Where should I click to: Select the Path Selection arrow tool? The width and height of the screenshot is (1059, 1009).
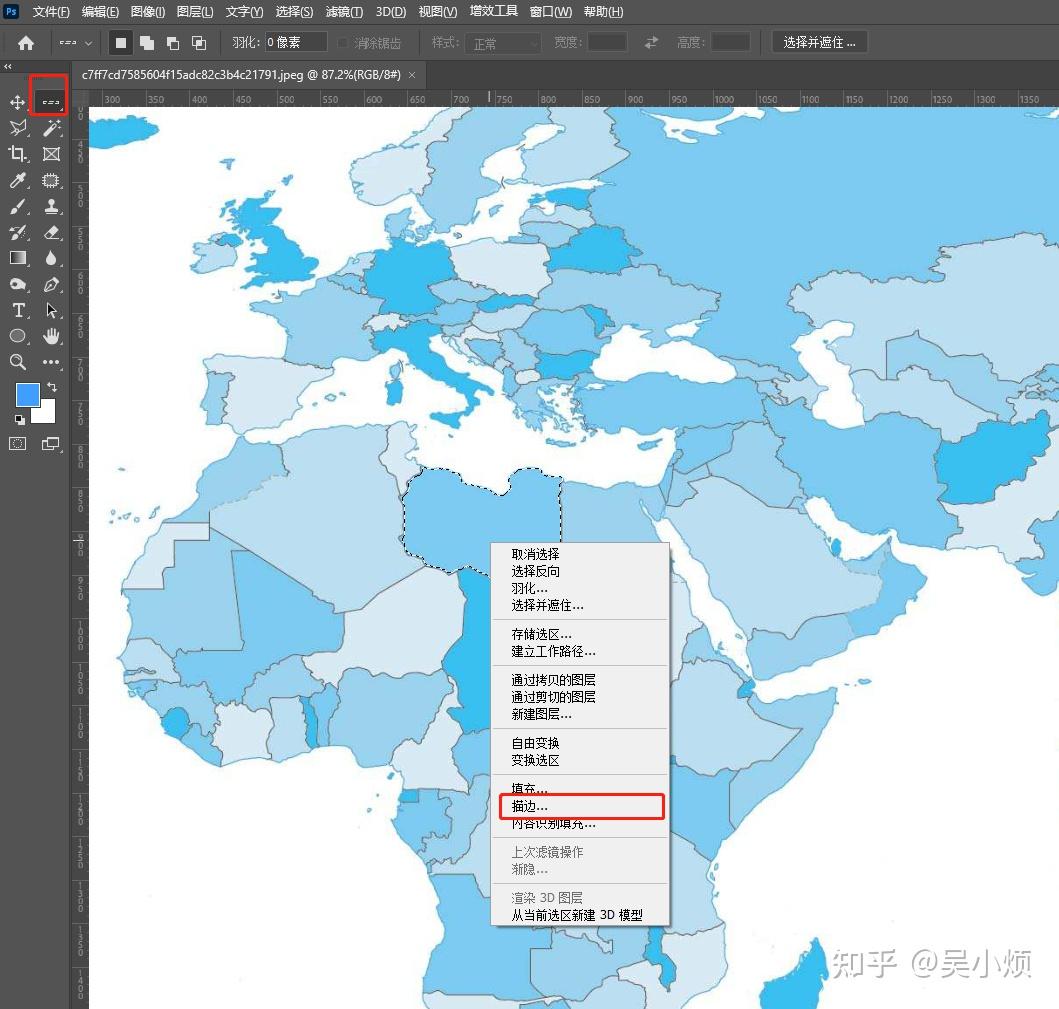point(51,310)
